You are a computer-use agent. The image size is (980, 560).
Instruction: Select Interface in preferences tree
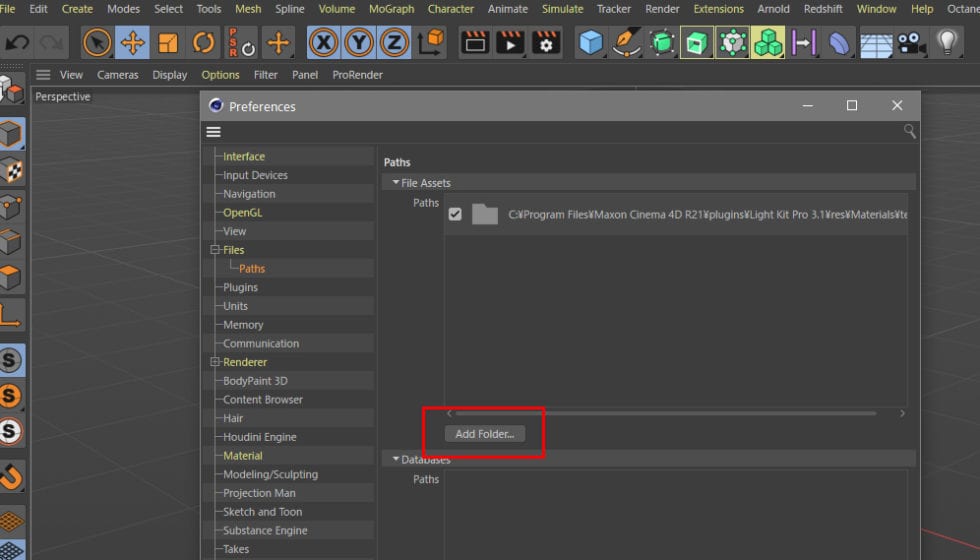click(x=244, y=156)
